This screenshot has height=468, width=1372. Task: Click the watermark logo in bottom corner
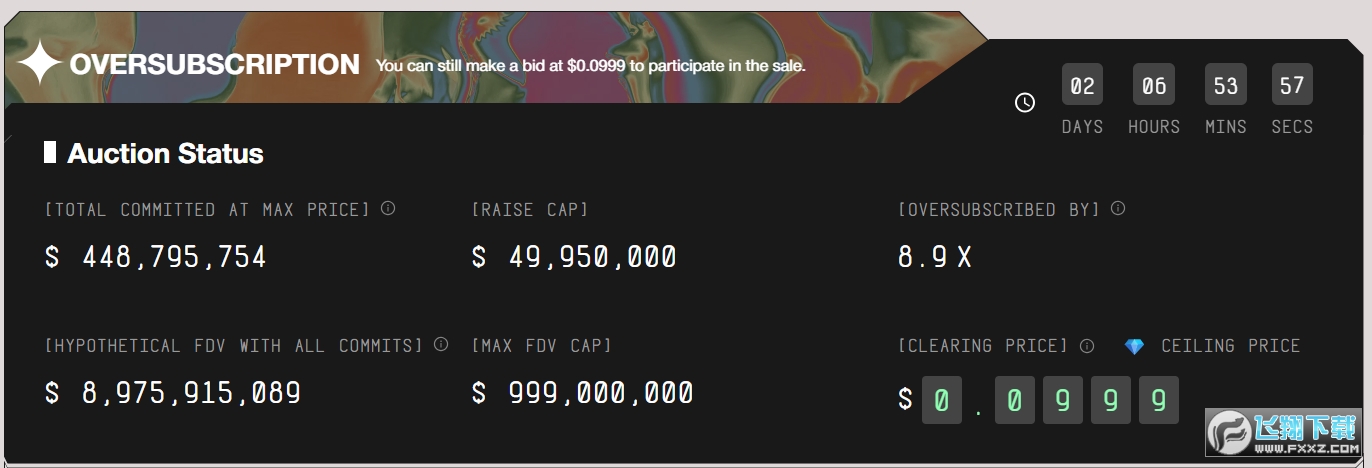click(x=1282, y=432)
